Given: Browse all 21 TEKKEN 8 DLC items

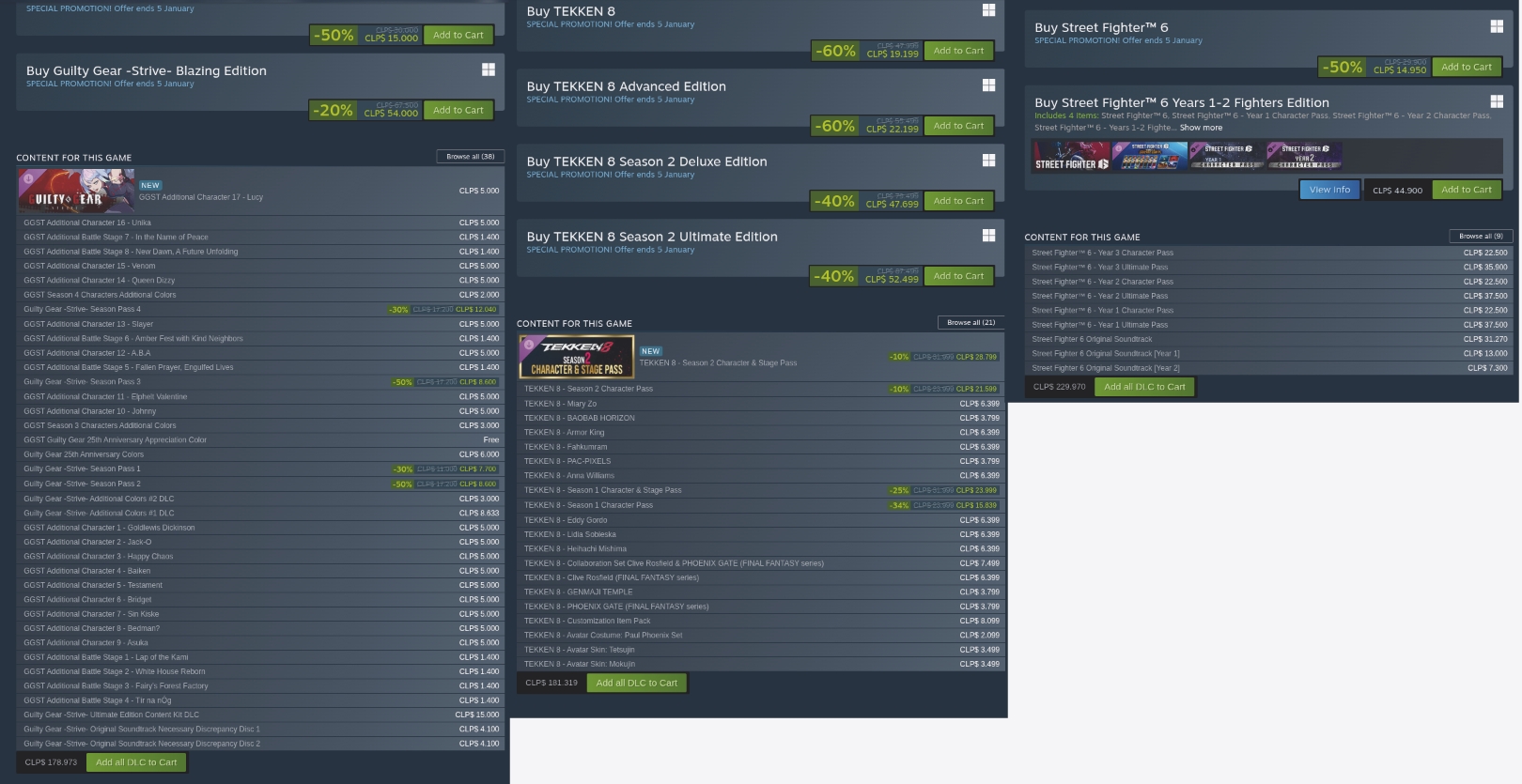Looking at the screenshot, I should 971,322.
